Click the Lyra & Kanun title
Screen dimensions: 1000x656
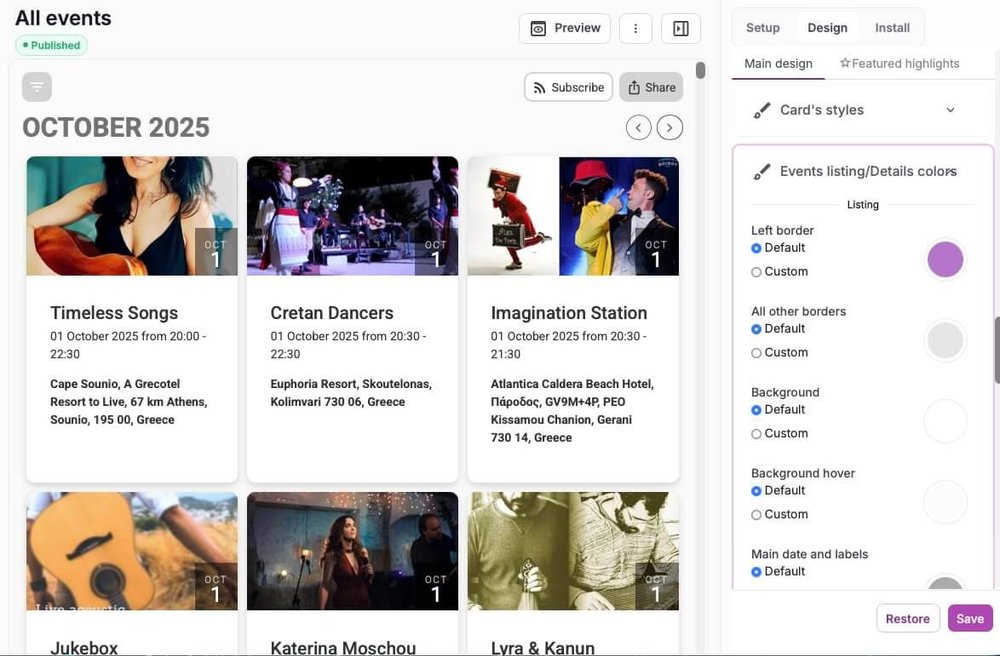[x=543, y=648]
